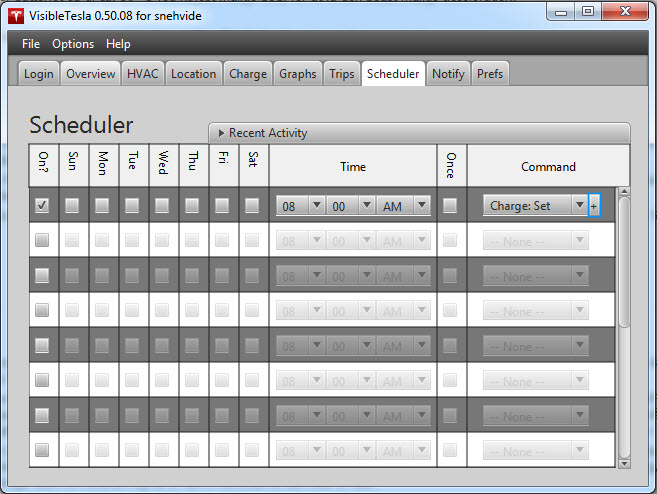Select the Scheduler tab

click(x=393, y=74)
